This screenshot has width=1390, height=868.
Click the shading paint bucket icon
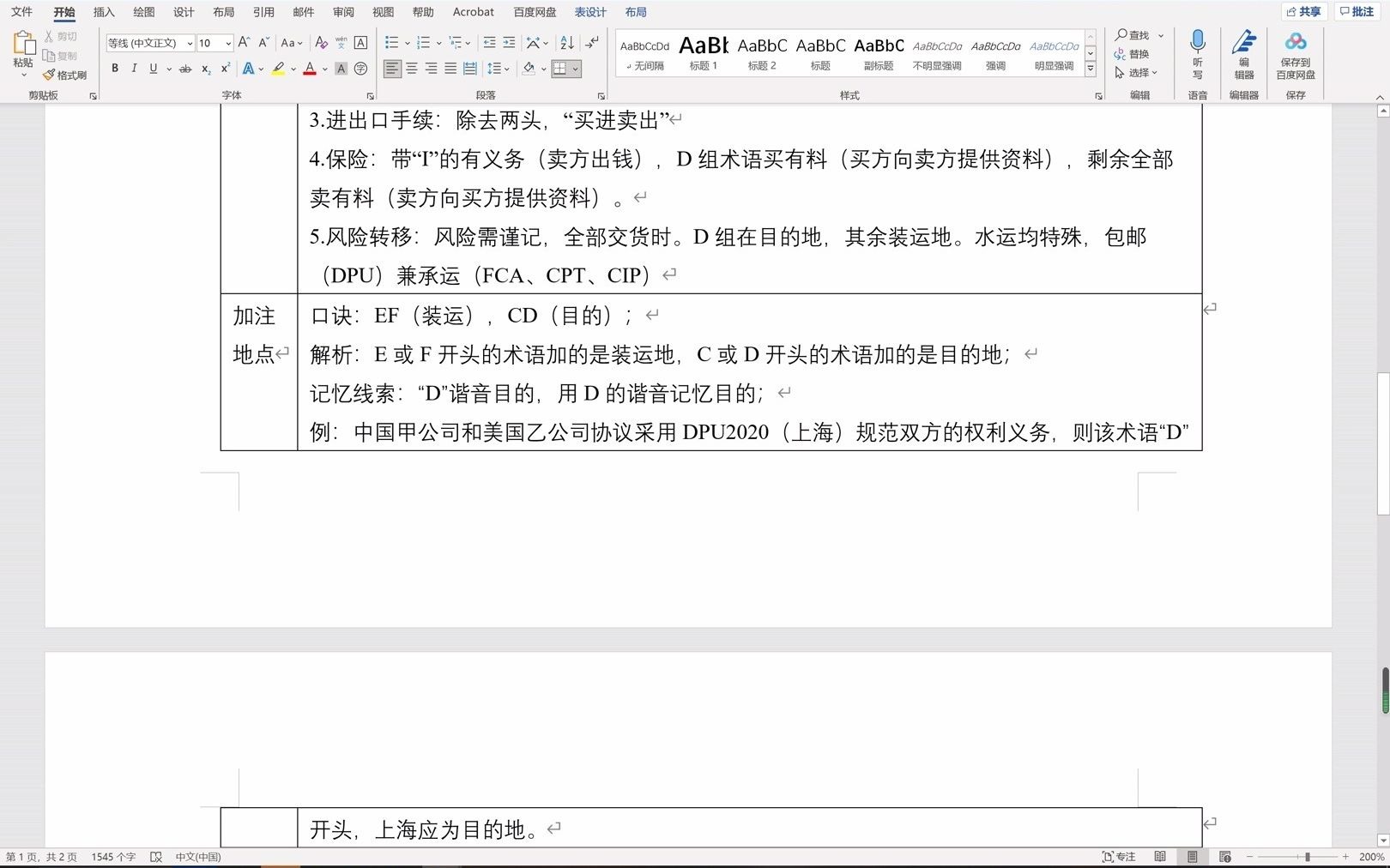click(529, 69)
